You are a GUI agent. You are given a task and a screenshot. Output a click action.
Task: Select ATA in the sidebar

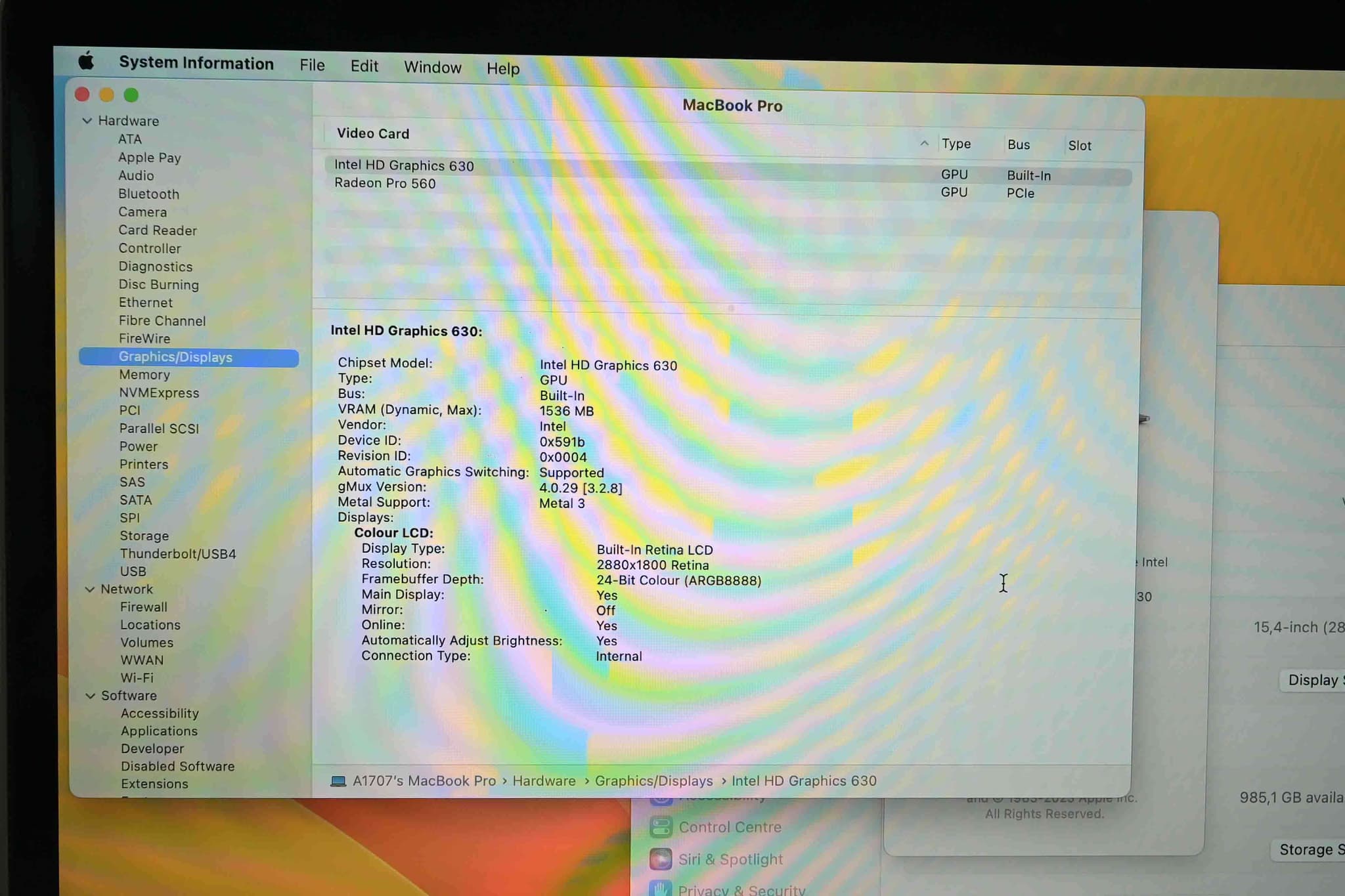(130, 139)
